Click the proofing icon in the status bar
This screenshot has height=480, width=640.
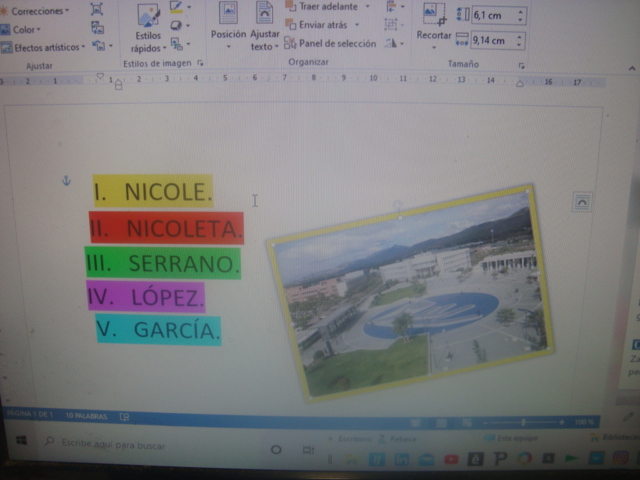click(x=124, y=417)
